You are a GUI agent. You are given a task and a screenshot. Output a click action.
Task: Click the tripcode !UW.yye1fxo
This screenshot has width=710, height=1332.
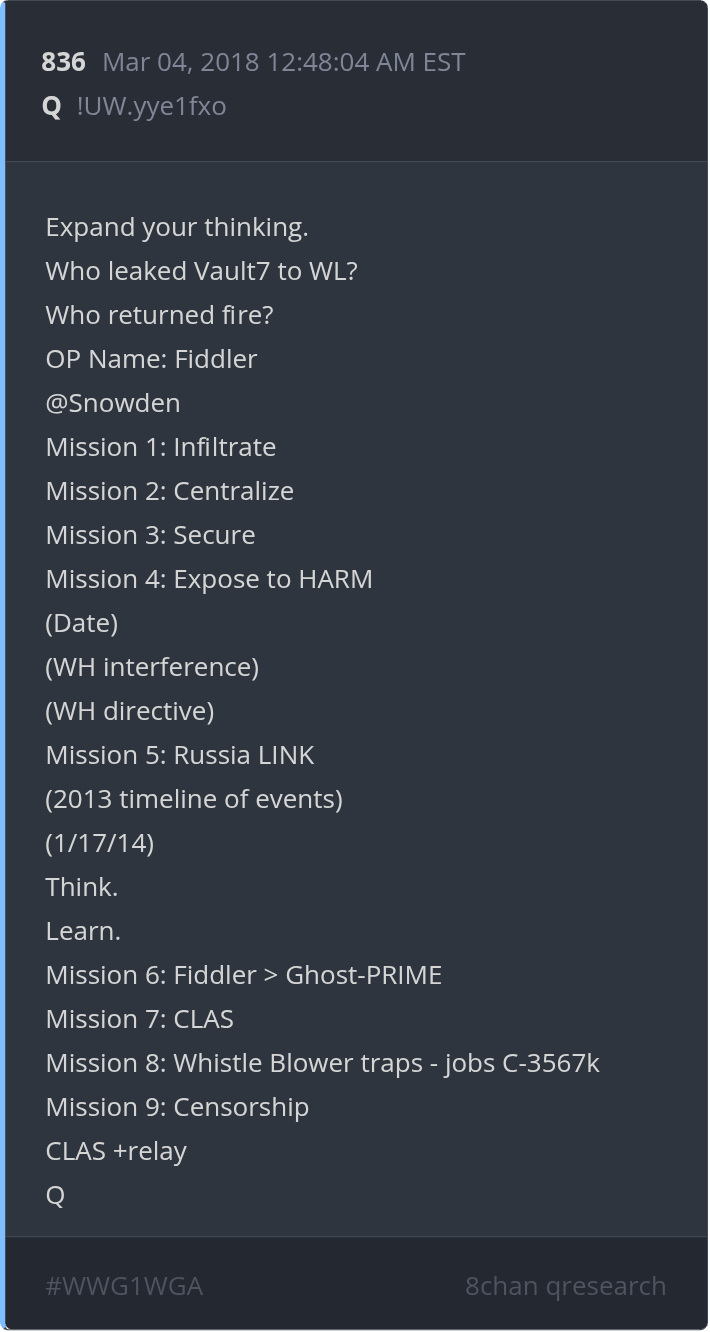151,106
